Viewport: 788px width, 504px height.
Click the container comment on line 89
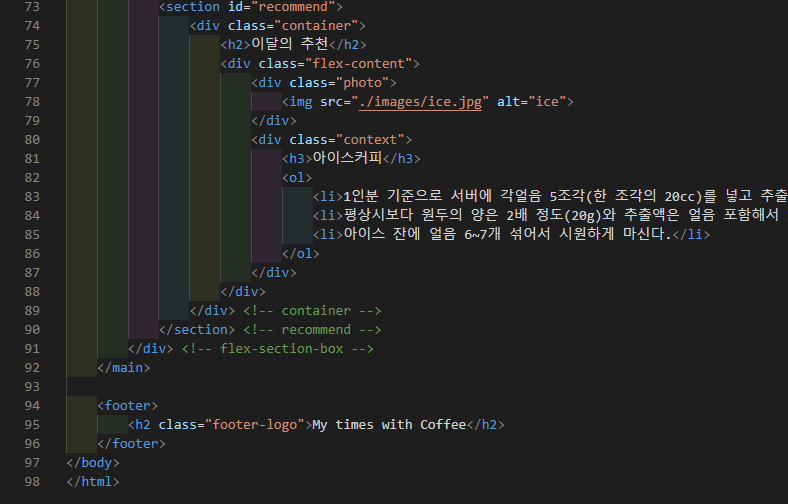point(312,311)
